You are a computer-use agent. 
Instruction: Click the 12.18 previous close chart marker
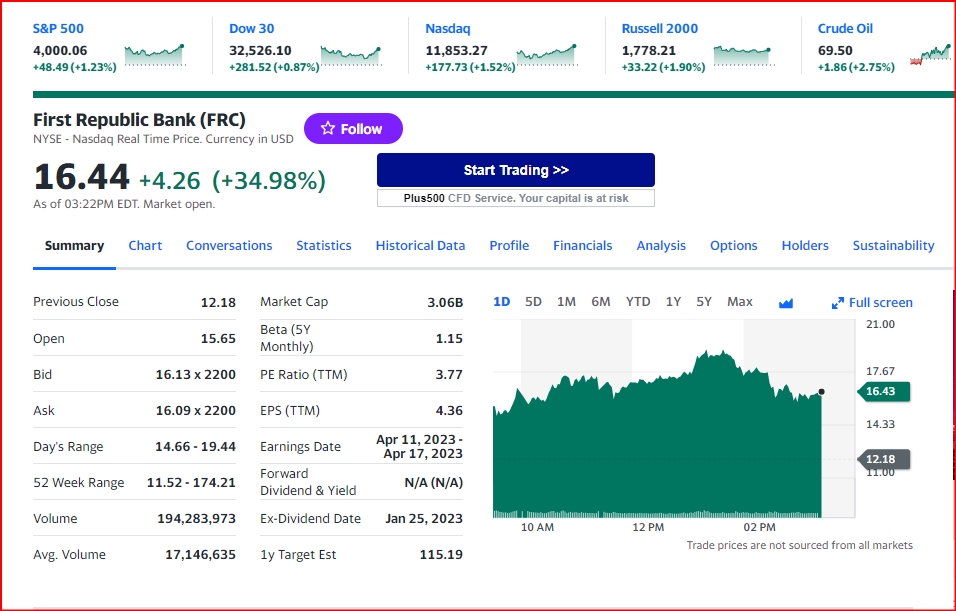883,459
